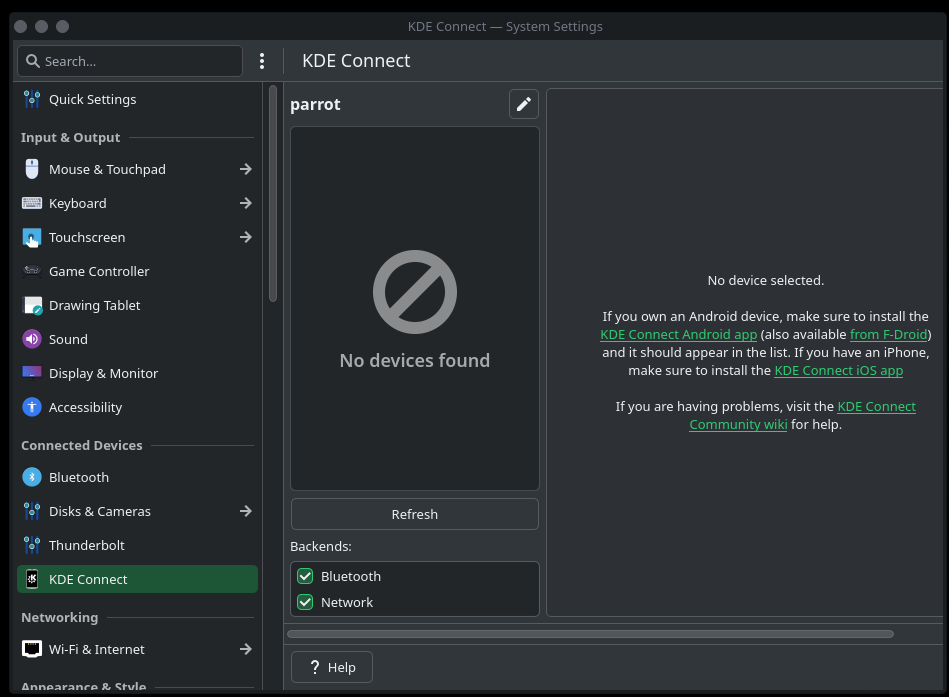The image size is (949, 697).
Task: Select the Sound speaker icon
Action: click(x=32, y=339)
